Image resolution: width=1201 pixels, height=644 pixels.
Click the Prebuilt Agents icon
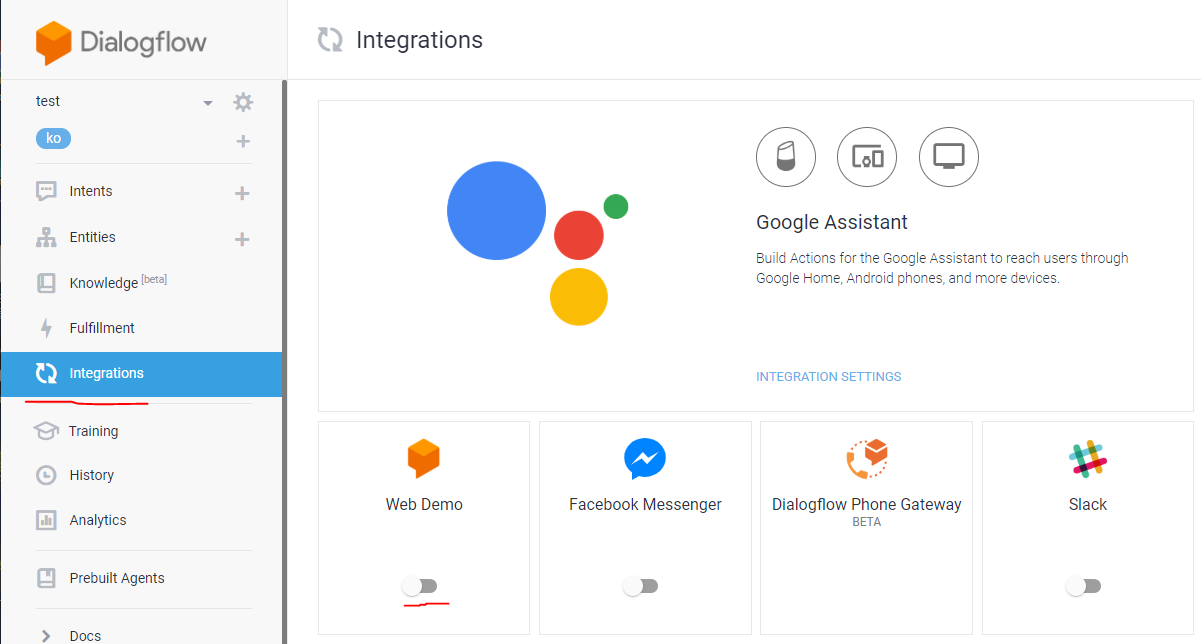(x=46, y=578)
